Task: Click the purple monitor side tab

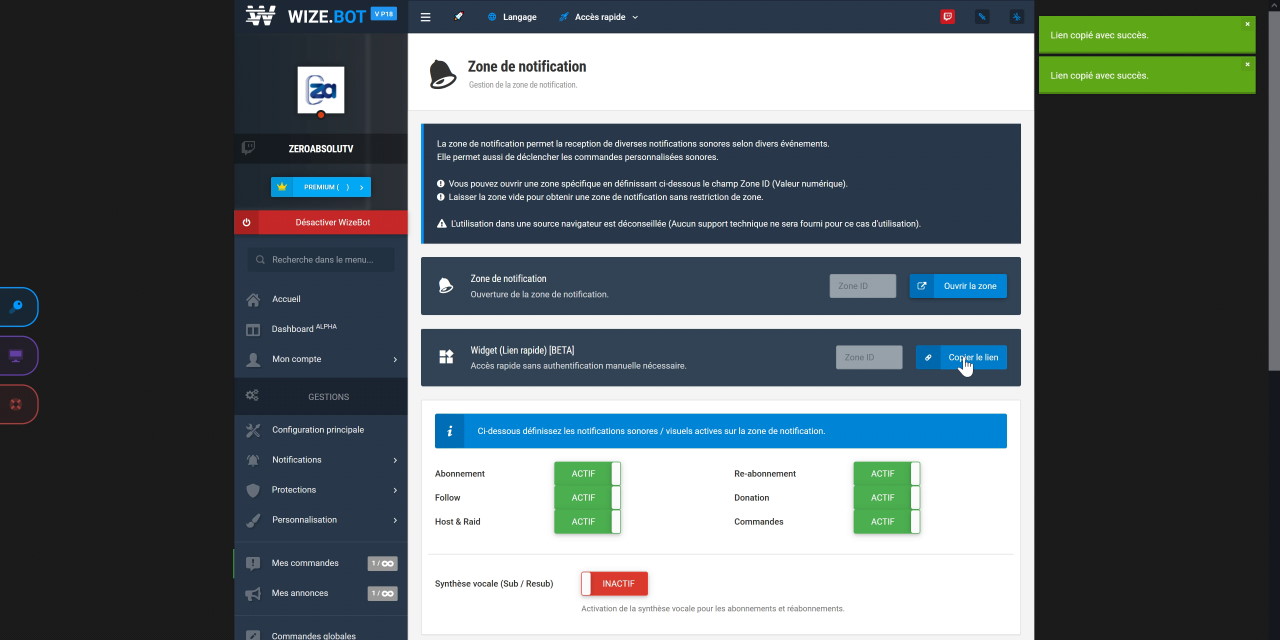Action: tap(16, 356)
